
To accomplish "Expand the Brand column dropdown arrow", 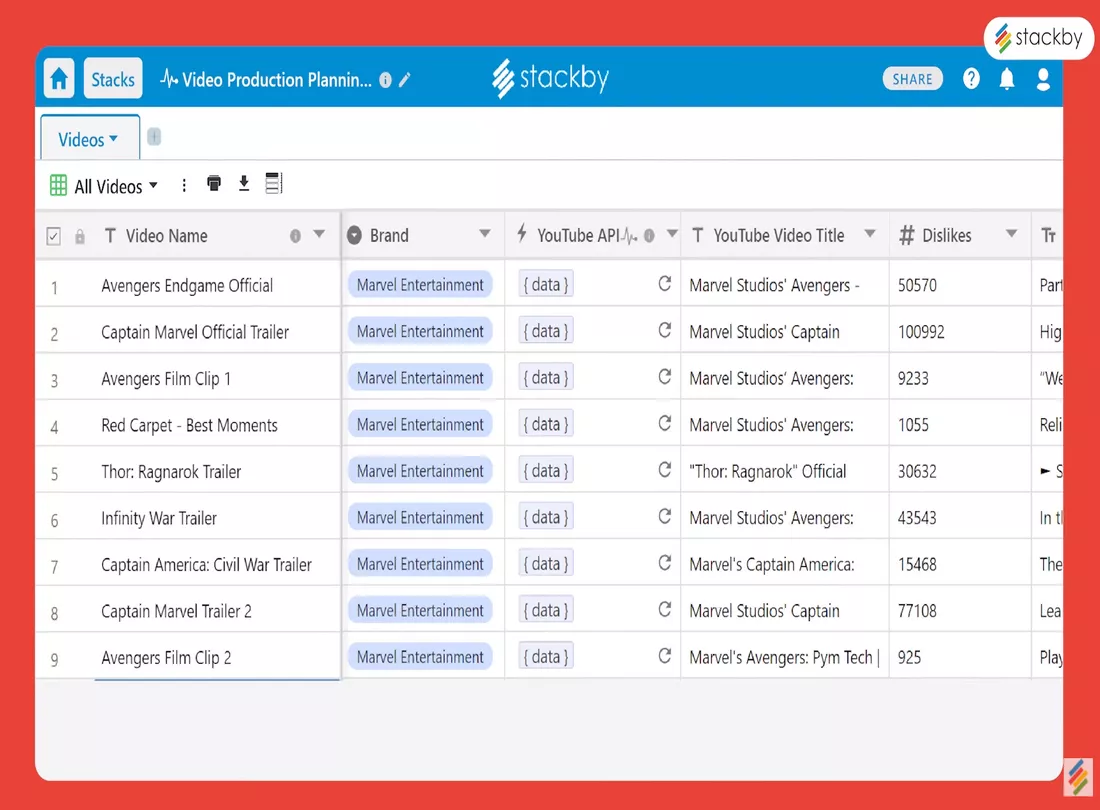I will (485, 234).
